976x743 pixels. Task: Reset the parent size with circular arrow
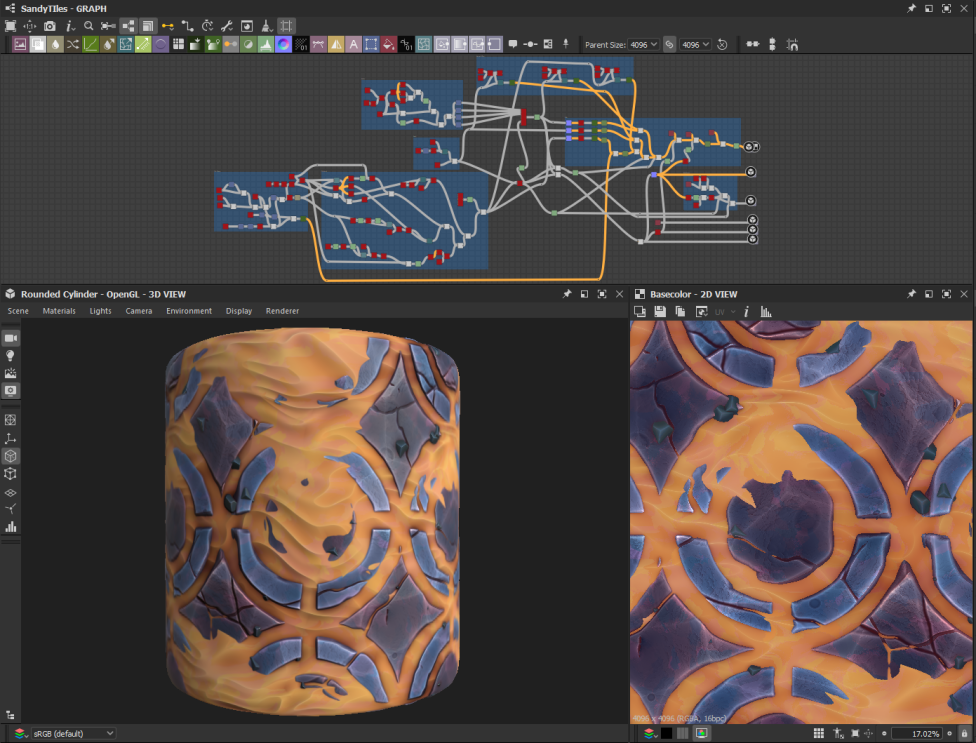pyautogui.click(x=722, y=45)
